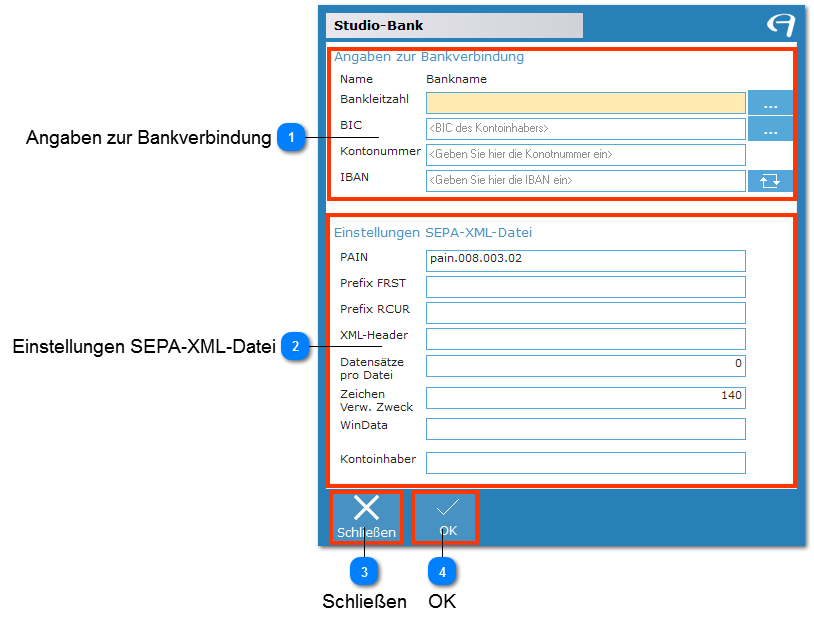
Task: Click the IBAN label
Action: [x=355, y=178]
